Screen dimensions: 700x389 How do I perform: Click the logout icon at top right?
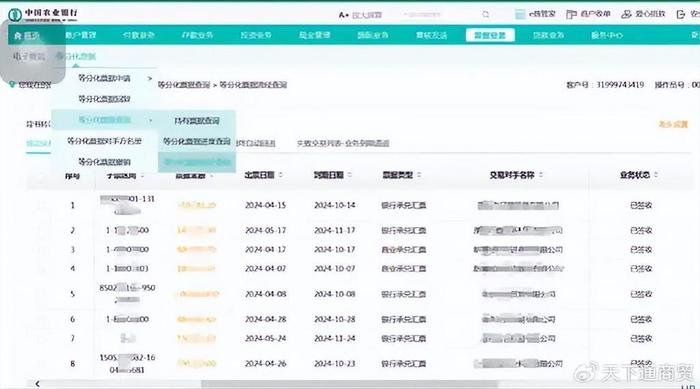click(x=681, y=14)
